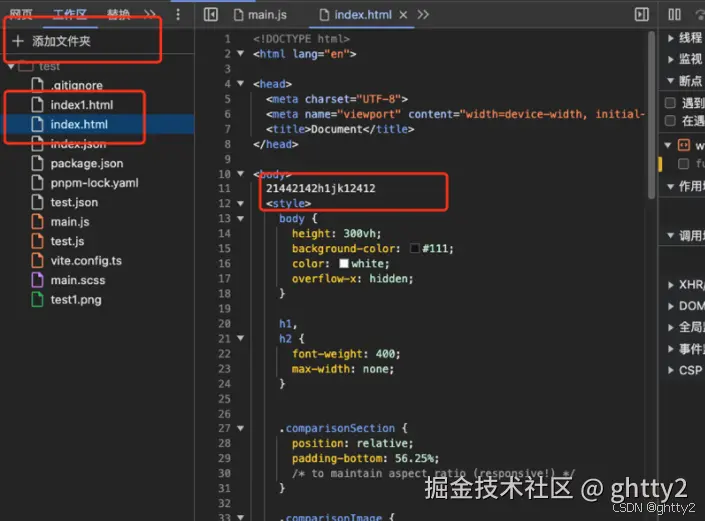The width and height of the screenshot is (705, 521).
Task: Open test.json in the file tree
Action: click(74, 202)
